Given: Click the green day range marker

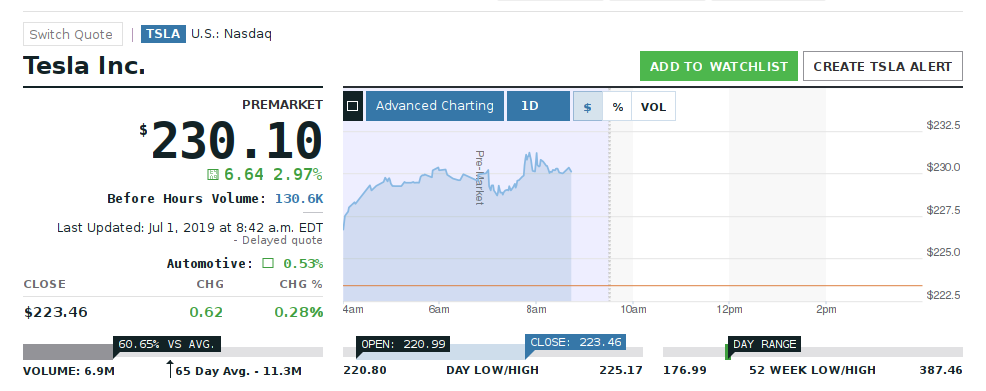Looking at the screenshot, I should pos(728,352).
